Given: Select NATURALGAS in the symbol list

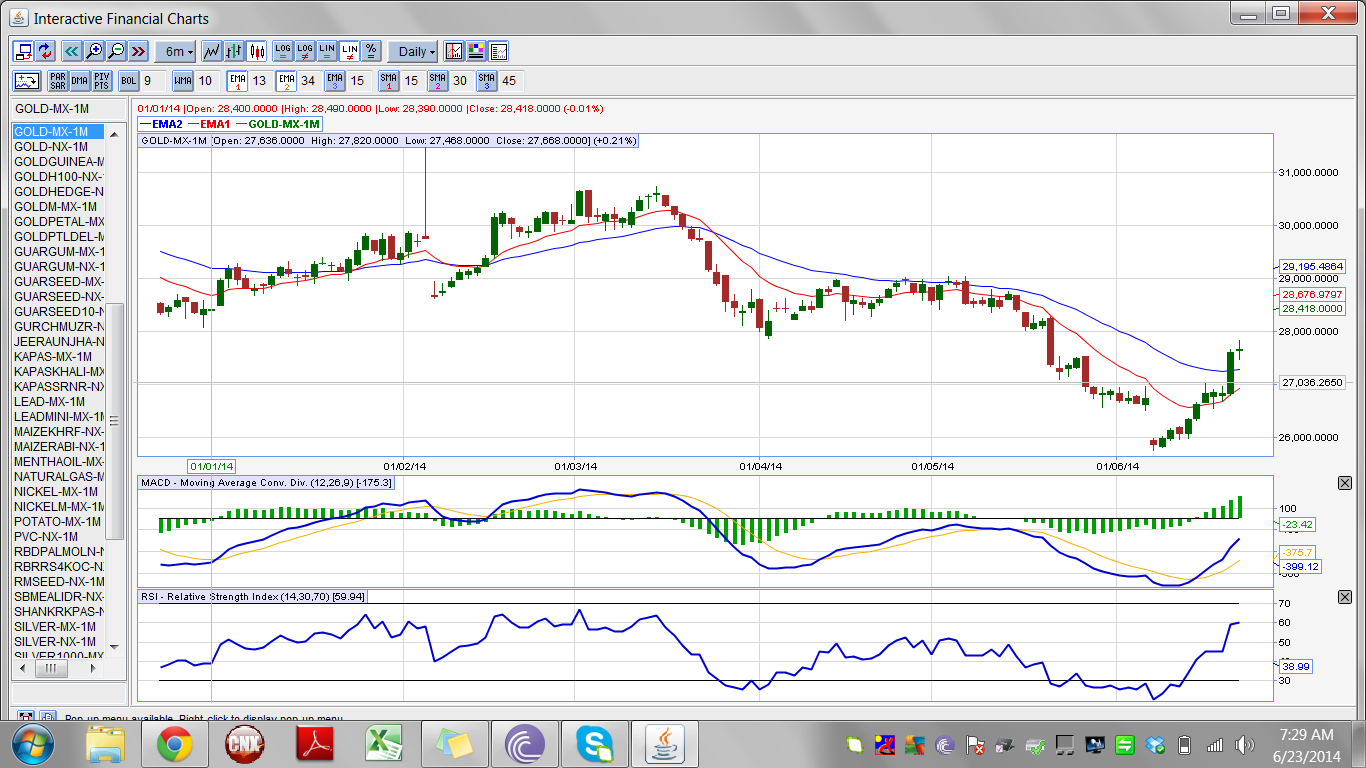Looking at the screenshot, I should pos(58,477).
